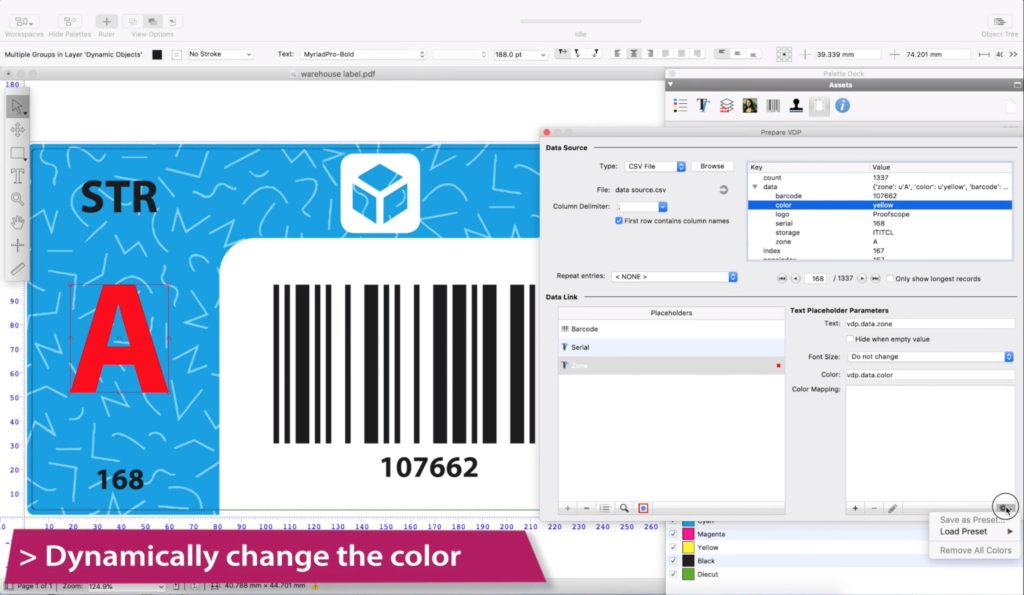This screenshot has width=1024, height=595.
Task: Click the record number field showing 168
Action: 817,279
